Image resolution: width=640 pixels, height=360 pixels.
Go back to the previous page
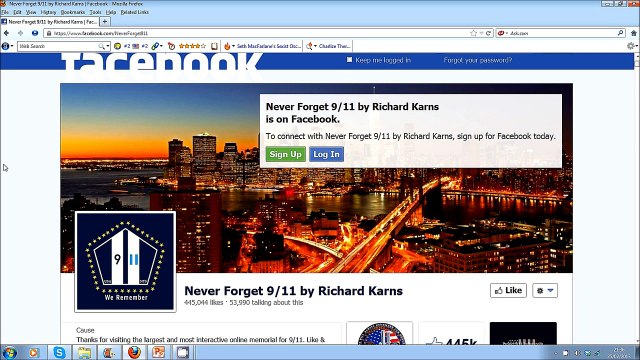click(x=6, y=33)
